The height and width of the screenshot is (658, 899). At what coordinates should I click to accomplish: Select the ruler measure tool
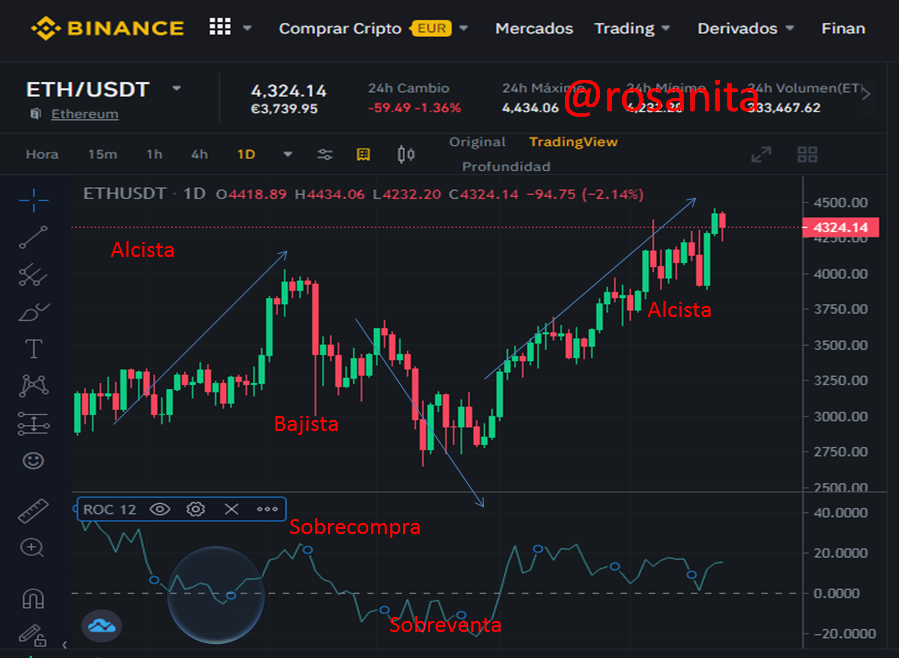tap(33, 511)
